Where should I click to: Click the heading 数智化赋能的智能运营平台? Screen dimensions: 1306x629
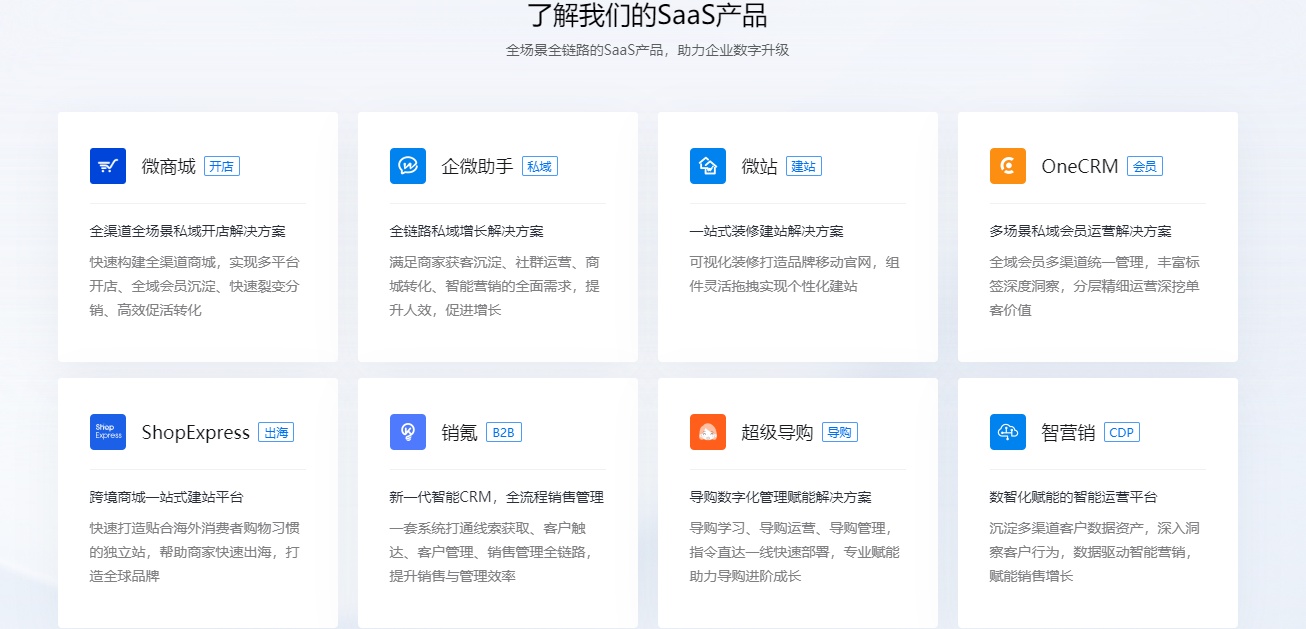[x=1074, y=497]
